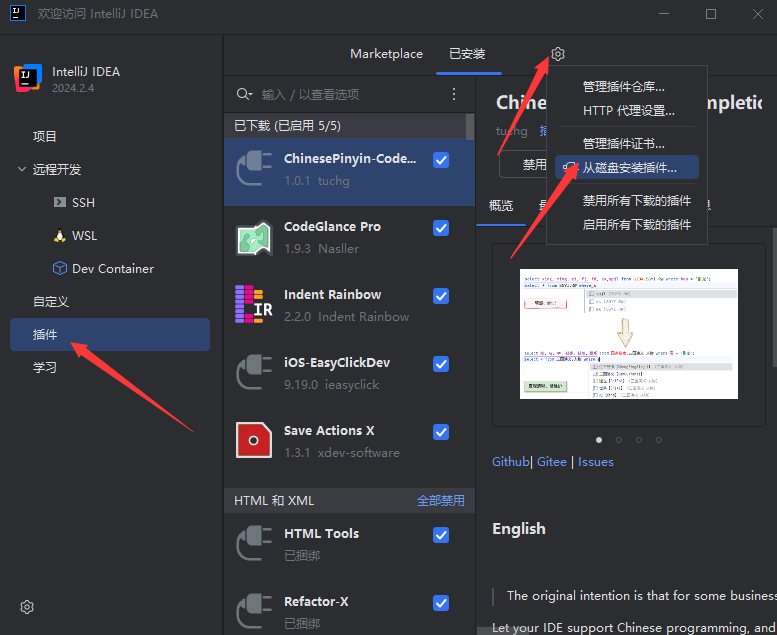The width and height of the screenshot is (777, 635).
Task: Open the search filter dropdown magnifier
Action: 244,94
